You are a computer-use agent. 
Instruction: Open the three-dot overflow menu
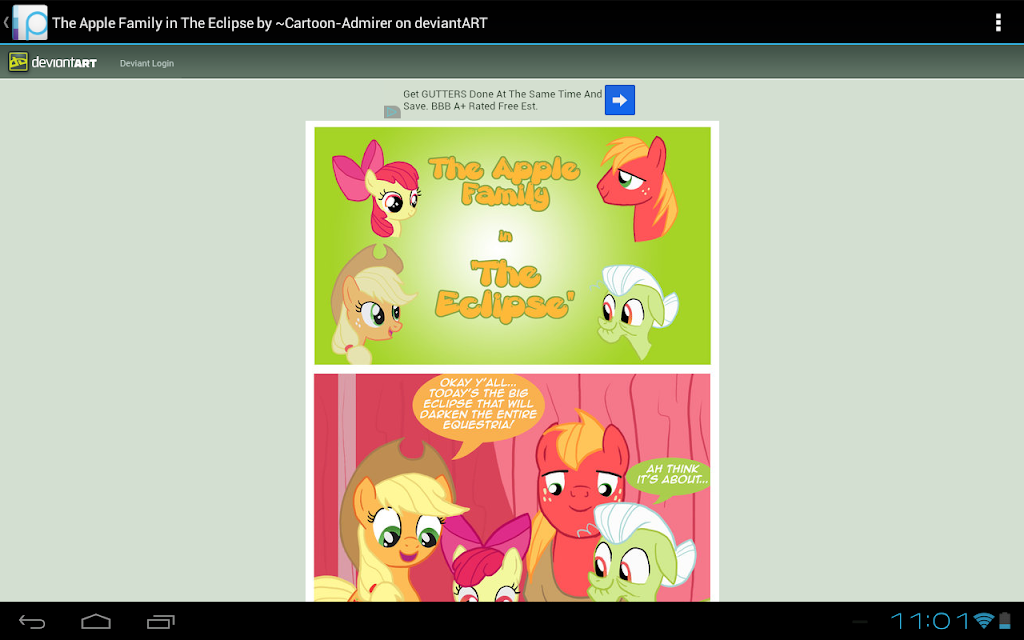998,22
